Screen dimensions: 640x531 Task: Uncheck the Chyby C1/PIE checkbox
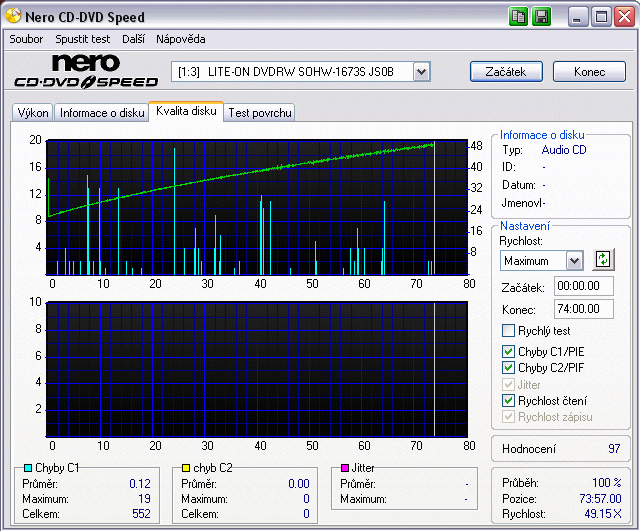(508, 352)
